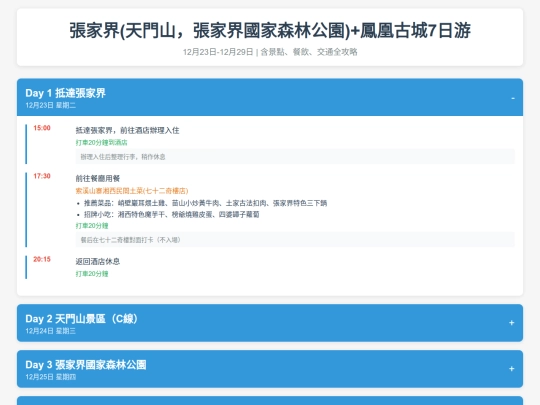Select the 17:30 timeline entry time

point(42,176)
